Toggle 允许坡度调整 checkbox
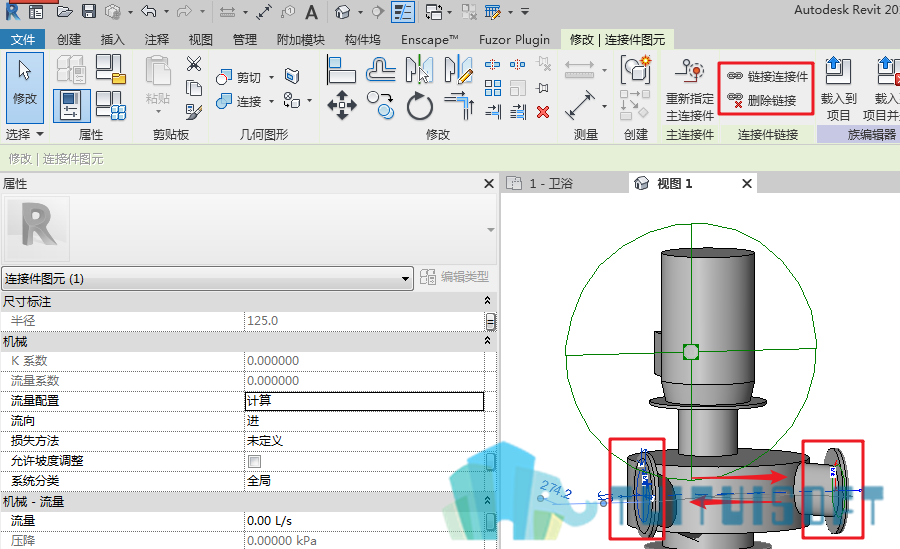900x549 pixels. coord(254,461)
